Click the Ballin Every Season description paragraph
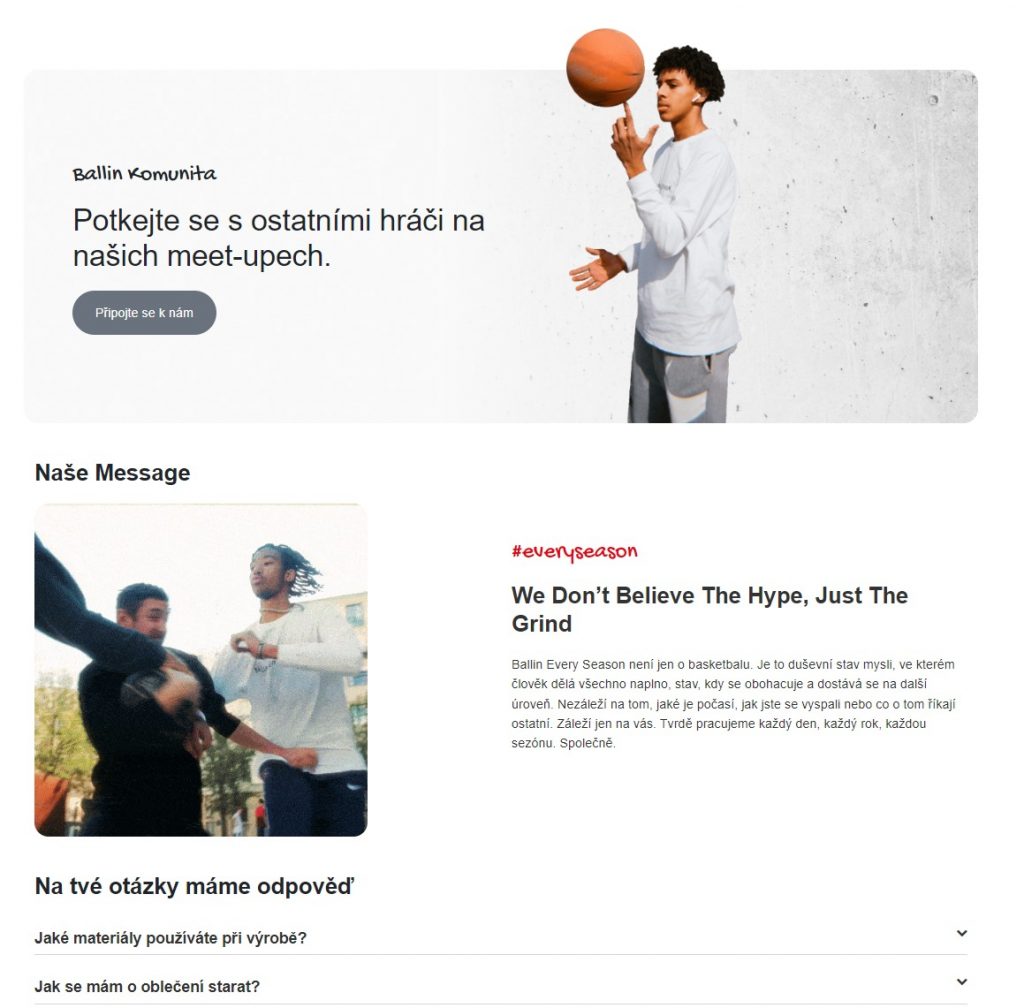The image size is (1024, 1008). [x=733, y=704]
